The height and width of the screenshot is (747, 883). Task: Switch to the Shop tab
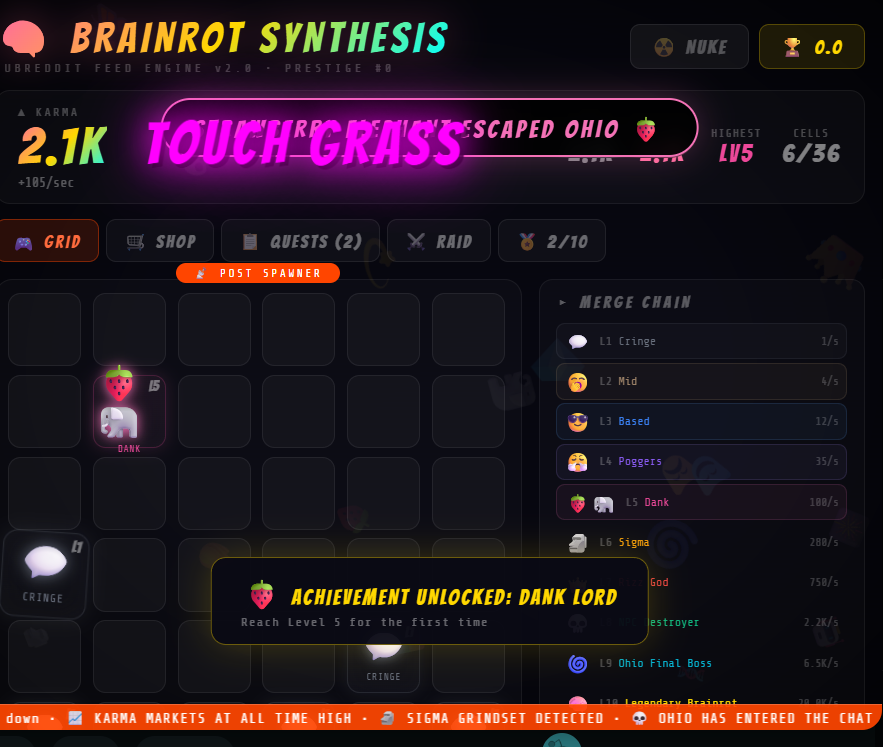tap(160, 241)
